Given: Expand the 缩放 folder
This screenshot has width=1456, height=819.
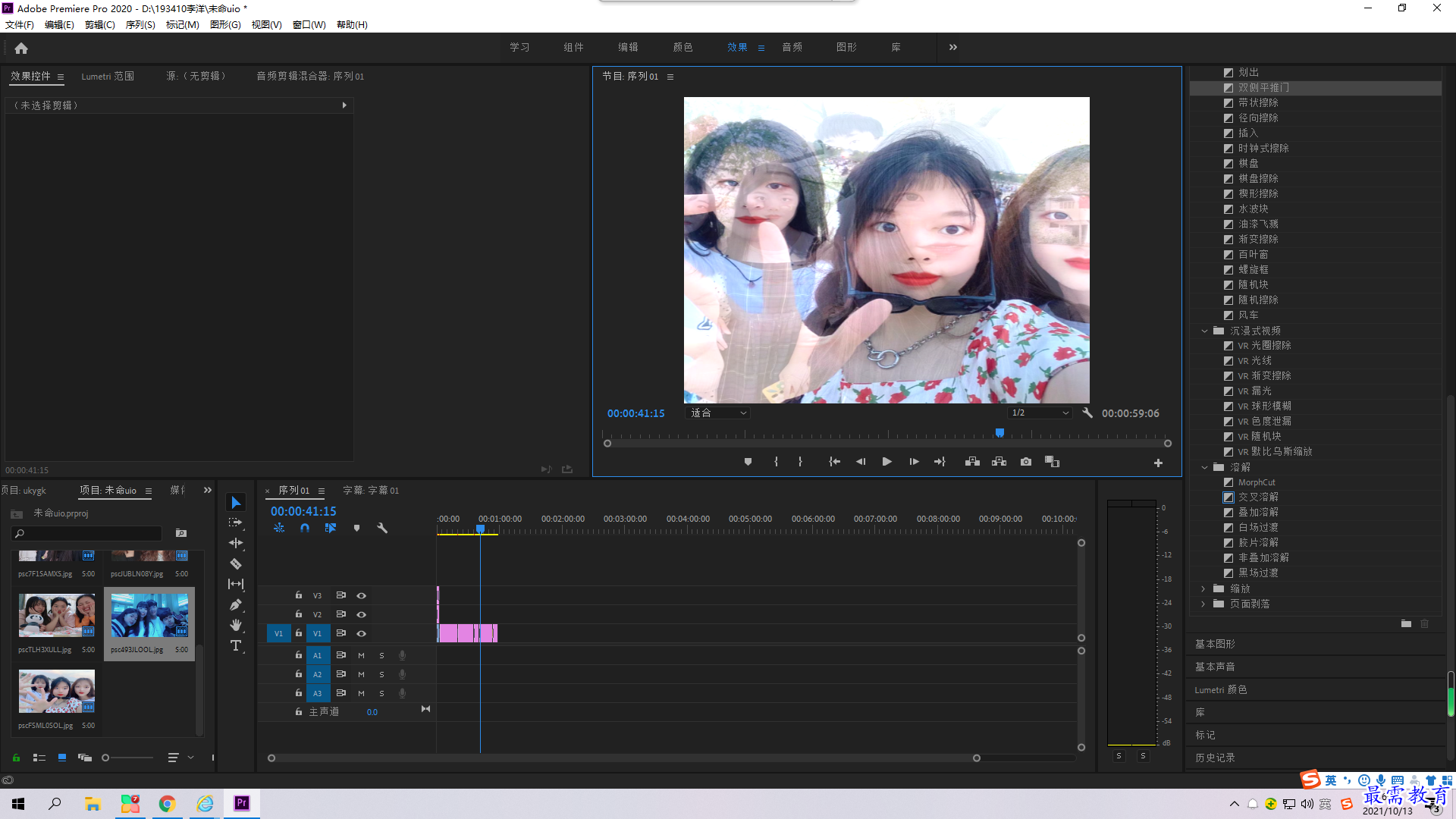Looking at the screenshot, I should [x=1203, y=588].
